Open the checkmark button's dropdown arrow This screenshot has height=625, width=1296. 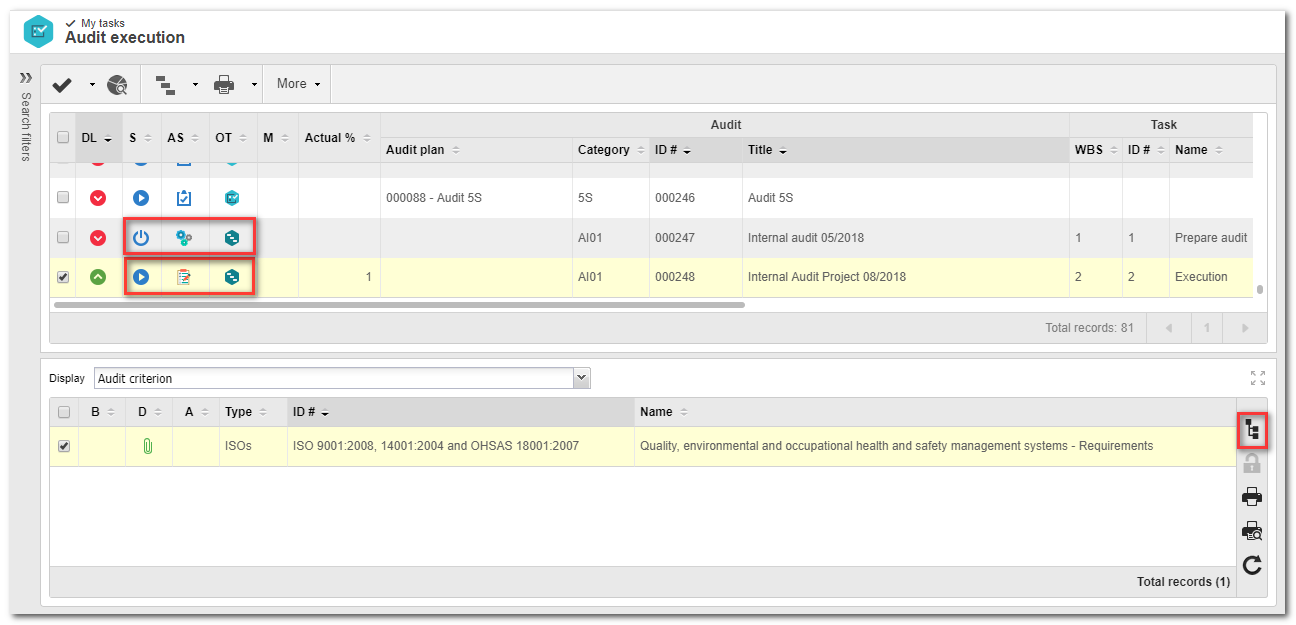pyautogui.click(x=92, y=85)
